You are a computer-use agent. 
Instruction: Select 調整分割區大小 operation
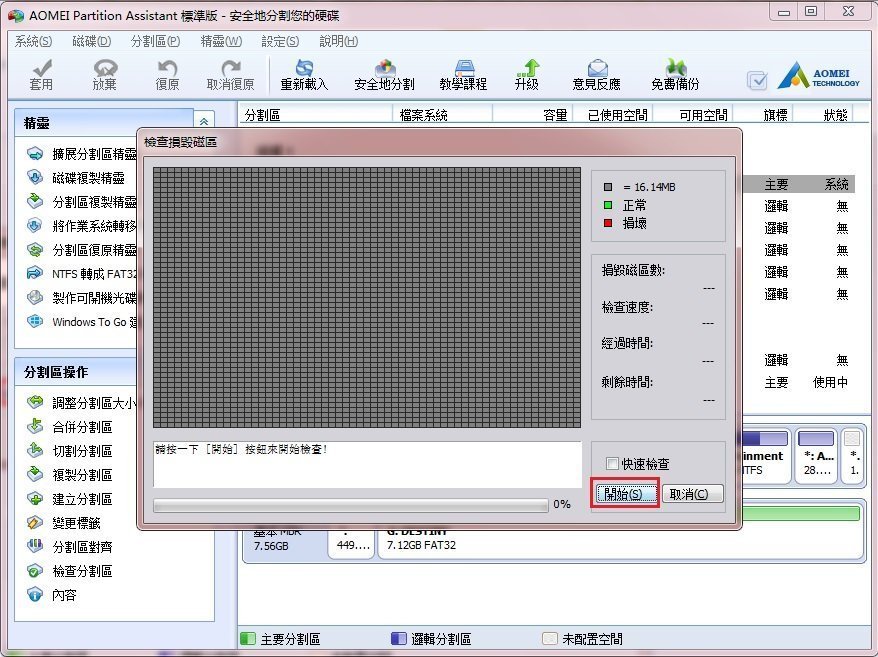pyautogui.click(x=81, y=403)
